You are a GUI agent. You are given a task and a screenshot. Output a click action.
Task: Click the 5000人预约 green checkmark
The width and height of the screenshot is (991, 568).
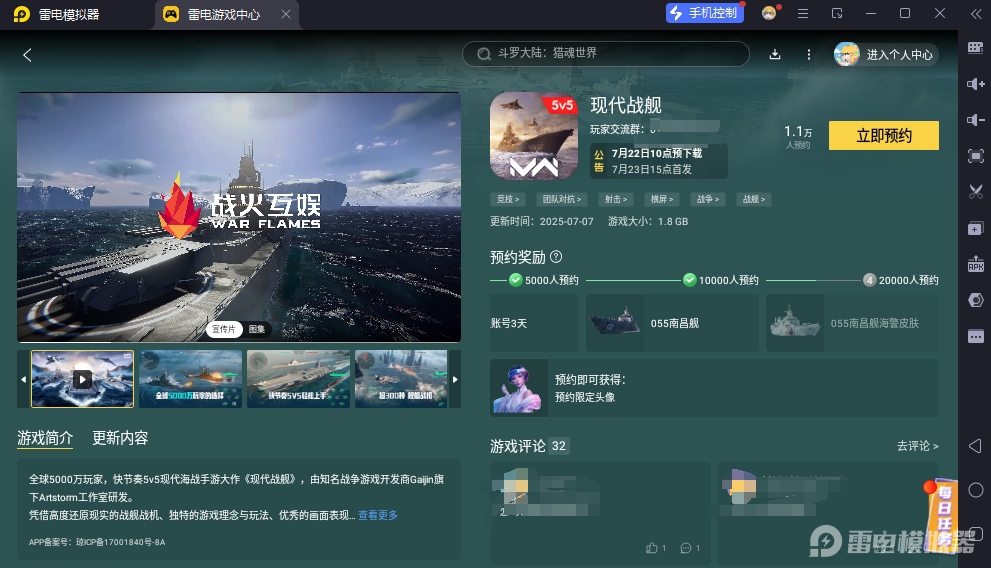(x=516, y=280)
